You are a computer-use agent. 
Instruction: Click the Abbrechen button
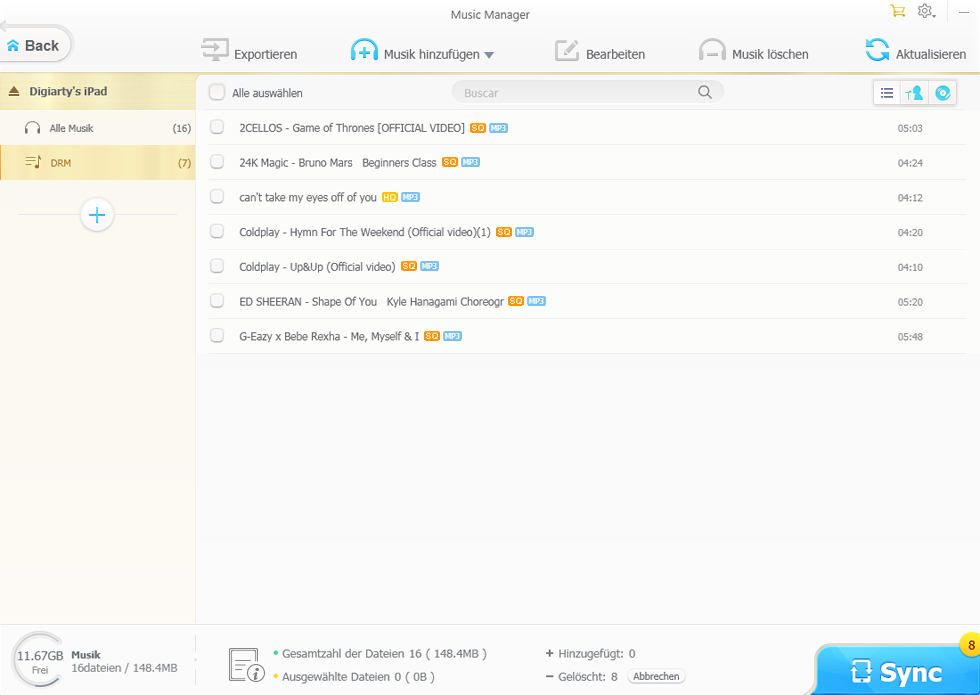pyautogui.click(x=656, y=677)
